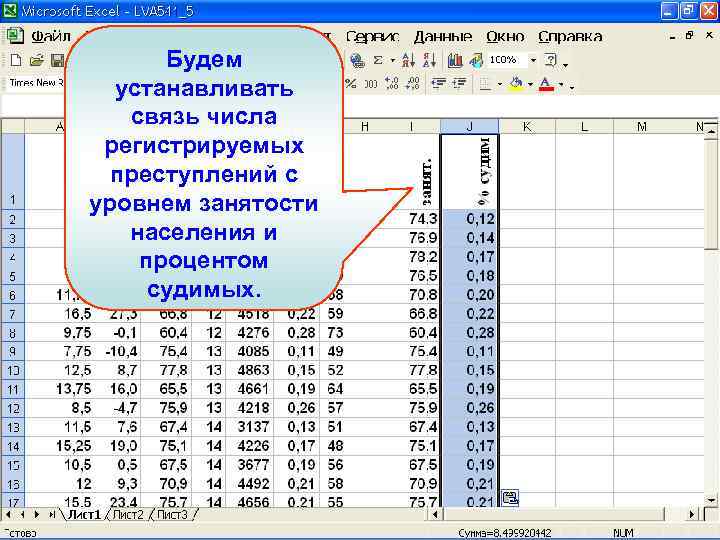Click Decrease Indent icon

(439, 84)
